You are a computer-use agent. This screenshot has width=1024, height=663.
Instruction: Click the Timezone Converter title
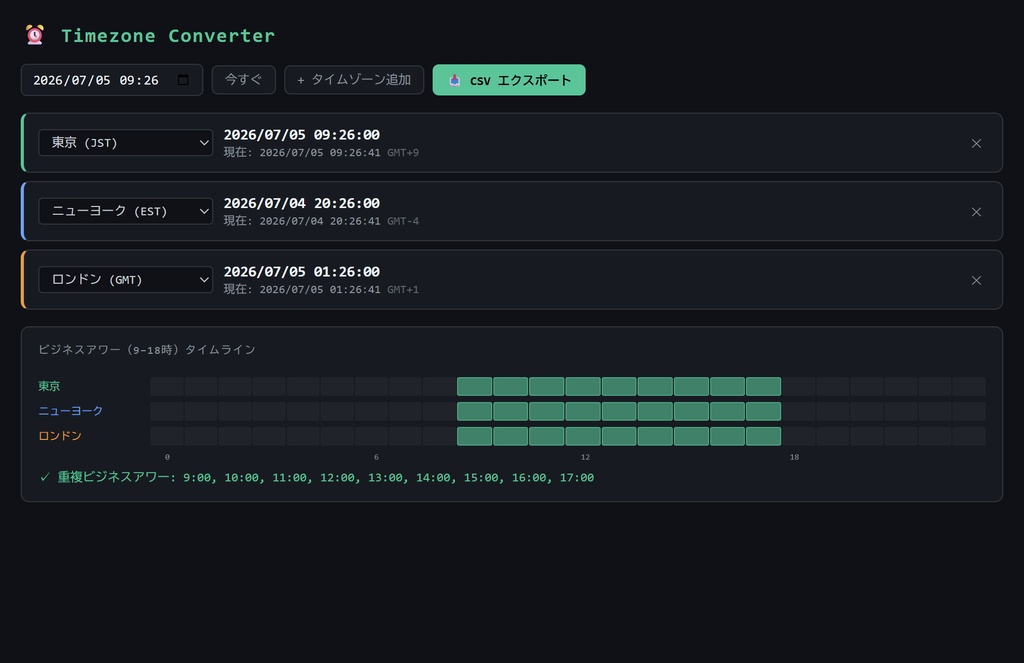point(168,35)
